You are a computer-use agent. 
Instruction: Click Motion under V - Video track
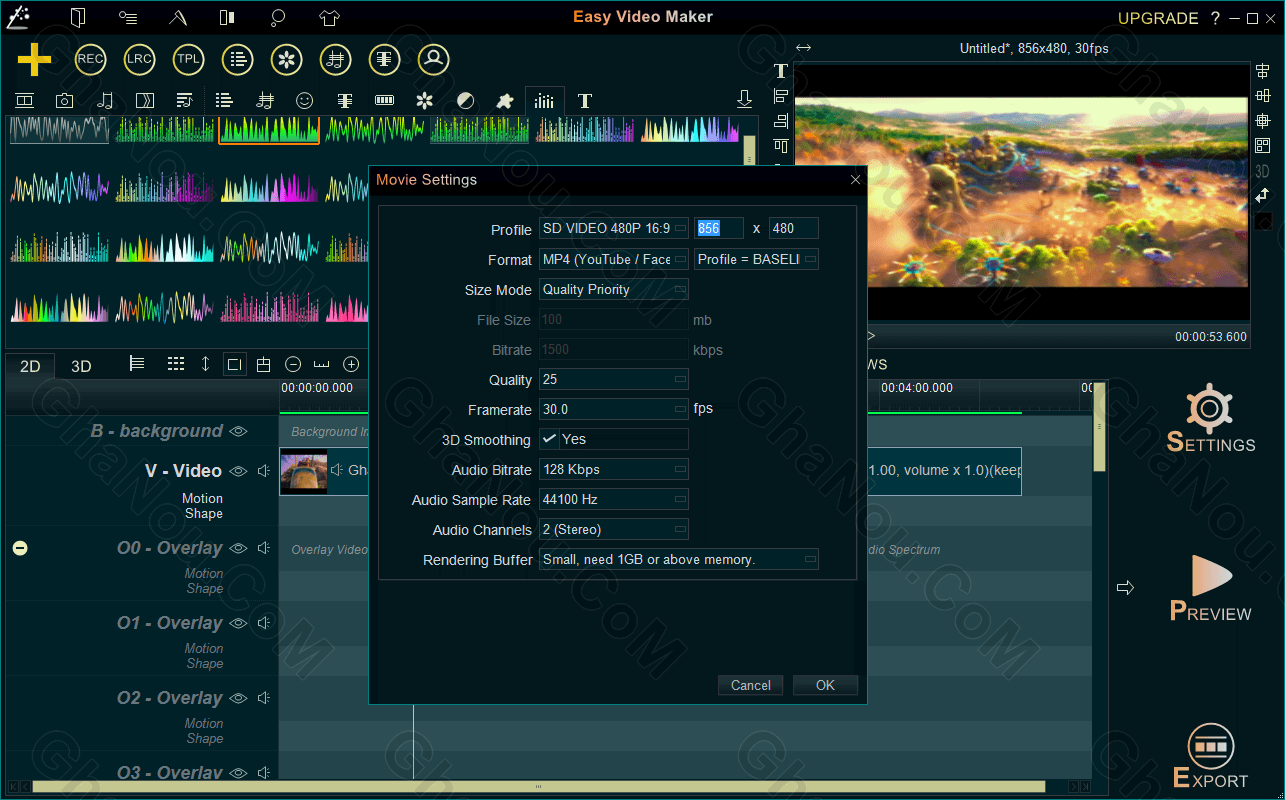203,498
